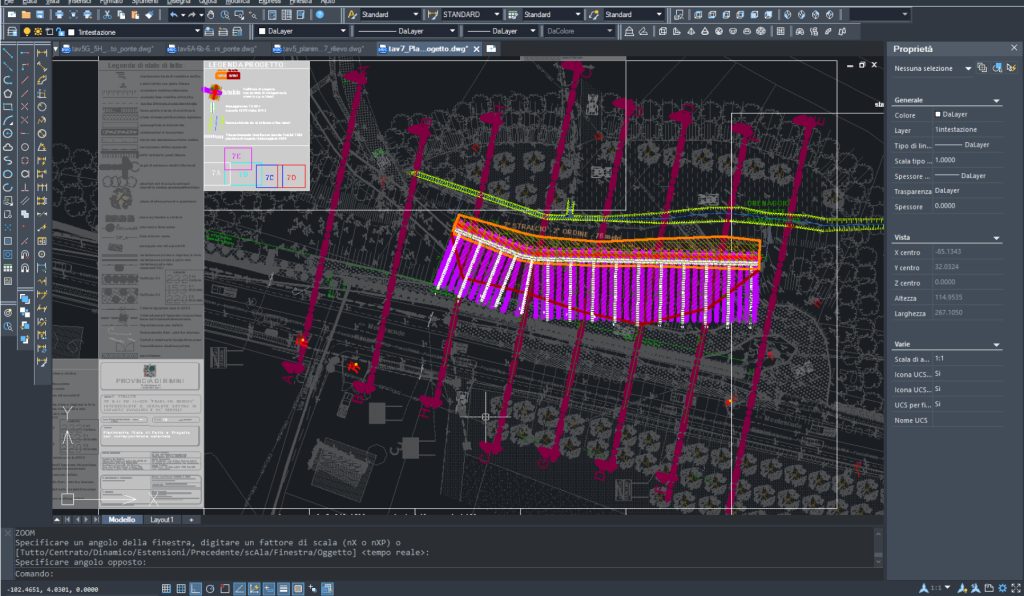Switch to the tav5_planim...7_rilievo.dwg tab
Viewport: 1024px width, 596px height.
point(322,49)
